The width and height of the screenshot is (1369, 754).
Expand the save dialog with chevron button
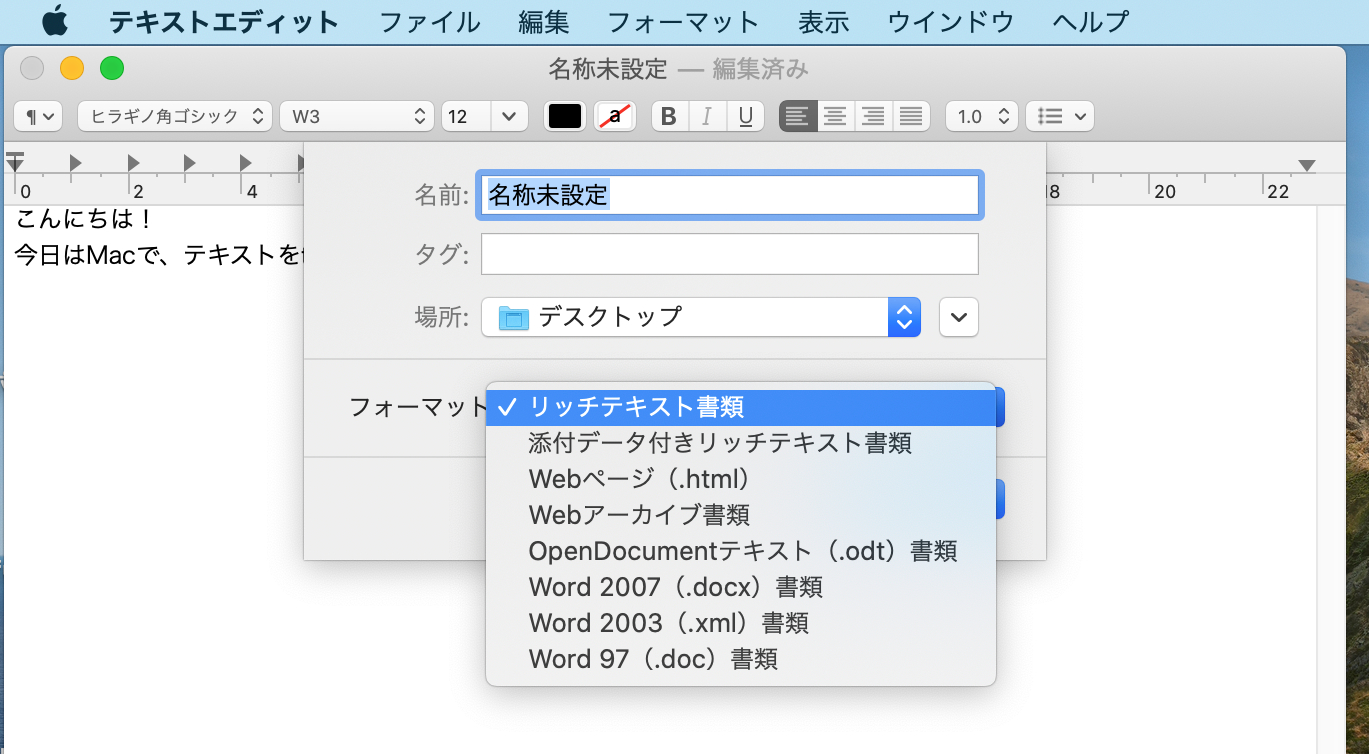point(959,317)
